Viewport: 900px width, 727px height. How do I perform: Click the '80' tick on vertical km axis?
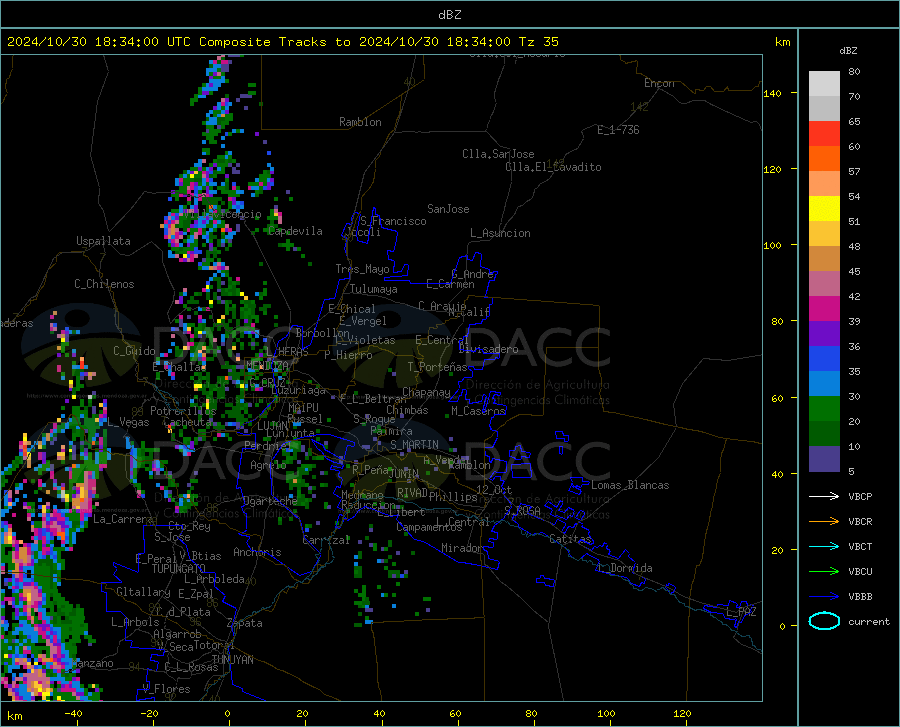point(777,321)
